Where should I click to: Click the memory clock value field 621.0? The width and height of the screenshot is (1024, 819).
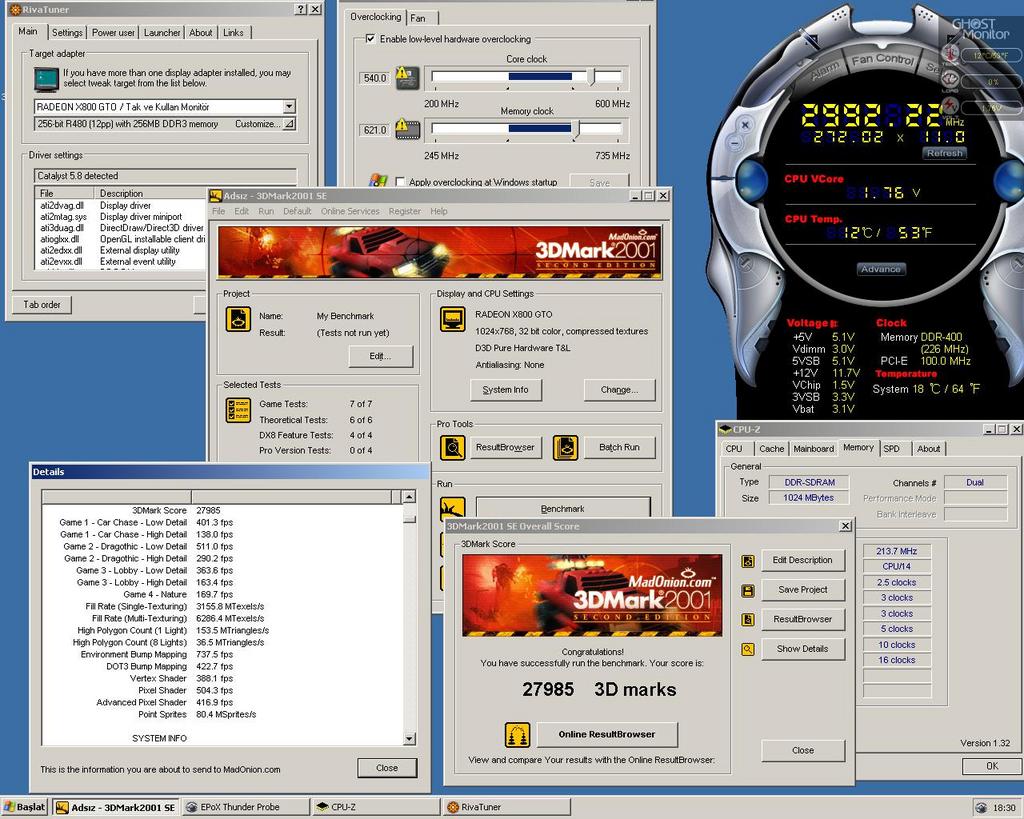[376, 130]
